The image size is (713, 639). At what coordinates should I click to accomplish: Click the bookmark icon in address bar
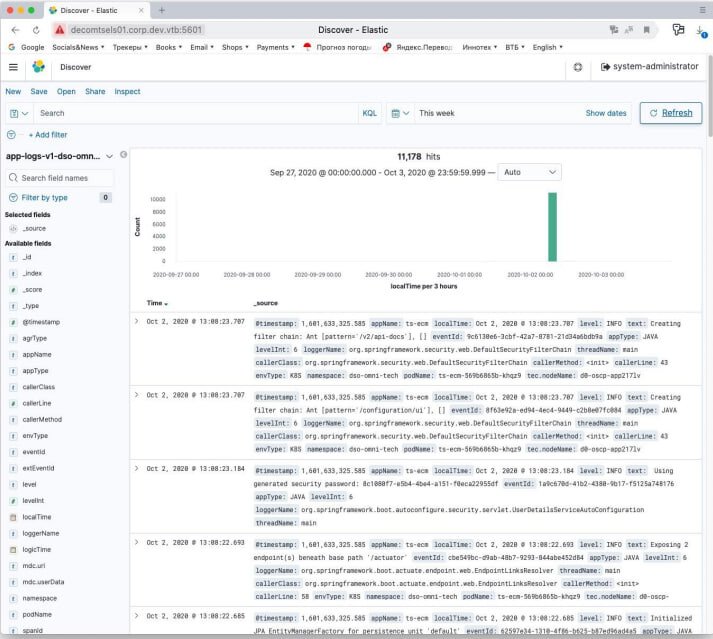coord(646,30)
